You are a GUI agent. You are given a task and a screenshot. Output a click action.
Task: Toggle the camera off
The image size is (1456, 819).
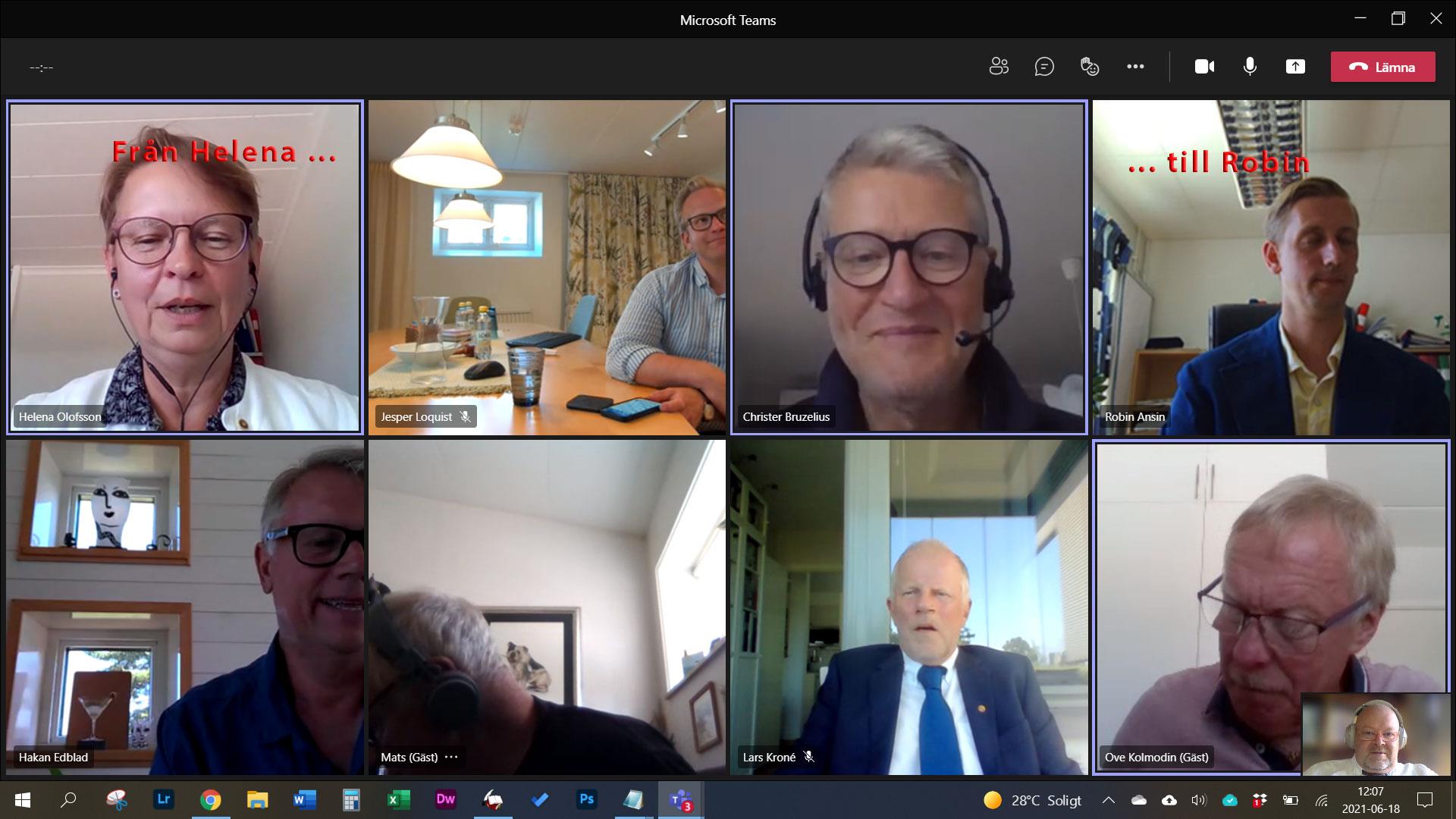point(1204,67)
